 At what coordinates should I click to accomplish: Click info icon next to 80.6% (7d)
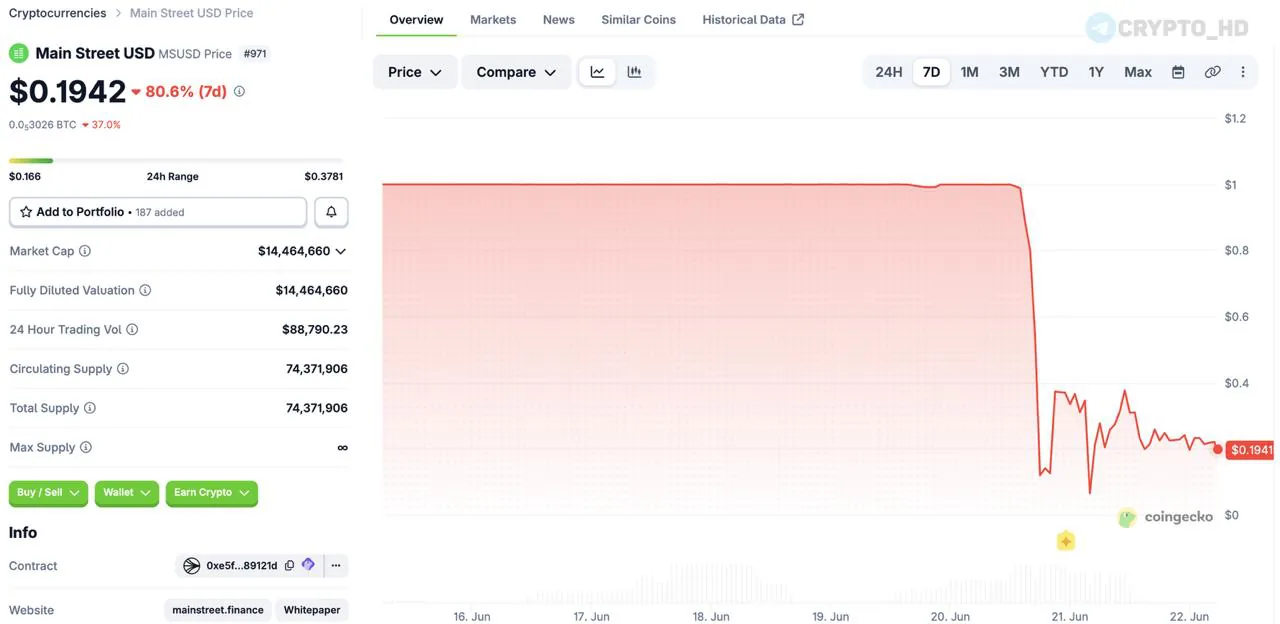pos(239,91)
